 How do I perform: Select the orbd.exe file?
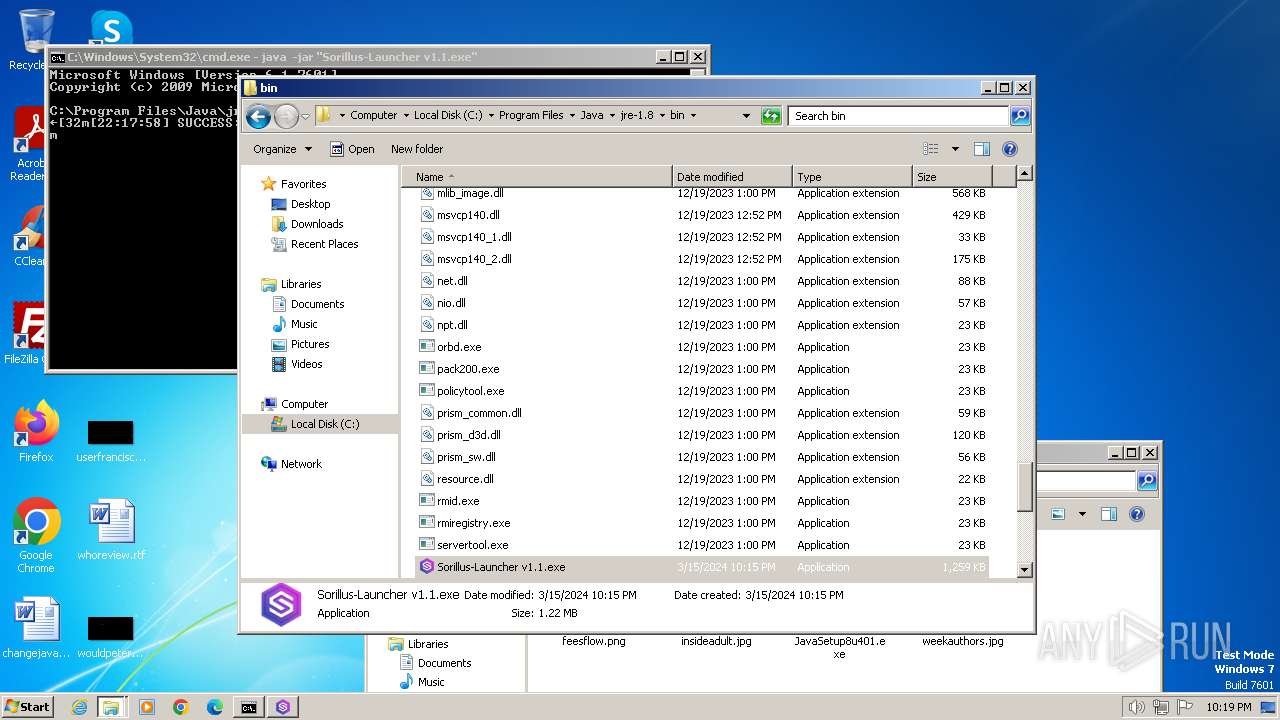459,347
